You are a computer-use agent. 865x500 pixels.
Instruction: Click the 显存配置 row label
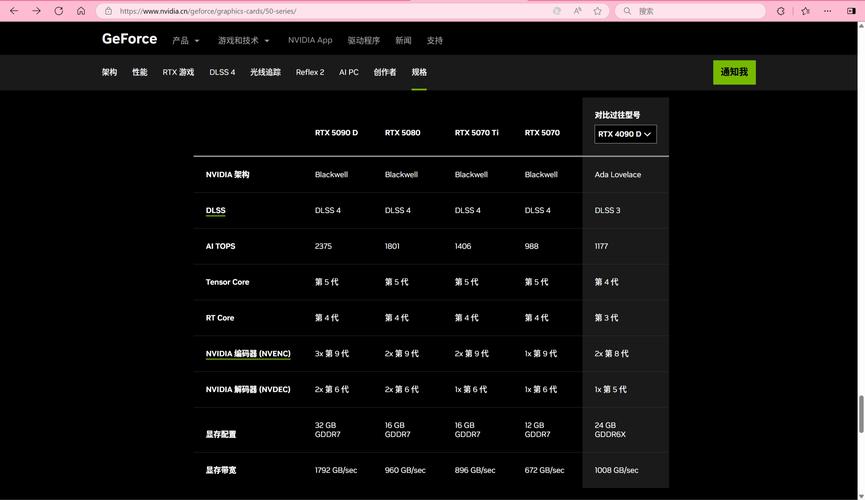[221, 434]
